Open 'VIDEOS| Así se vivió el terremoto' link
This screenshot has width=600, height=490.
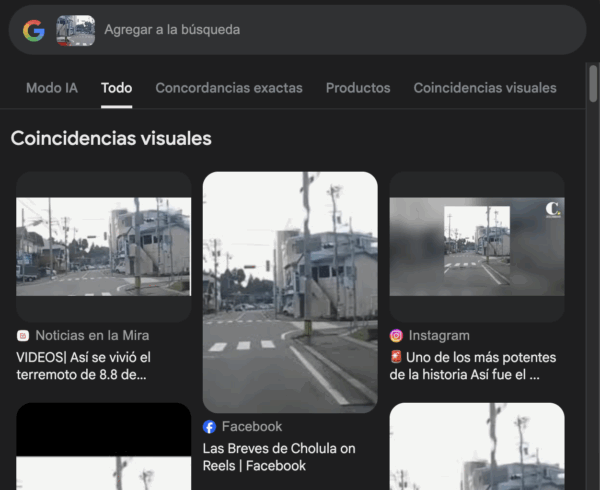point(83,366)
